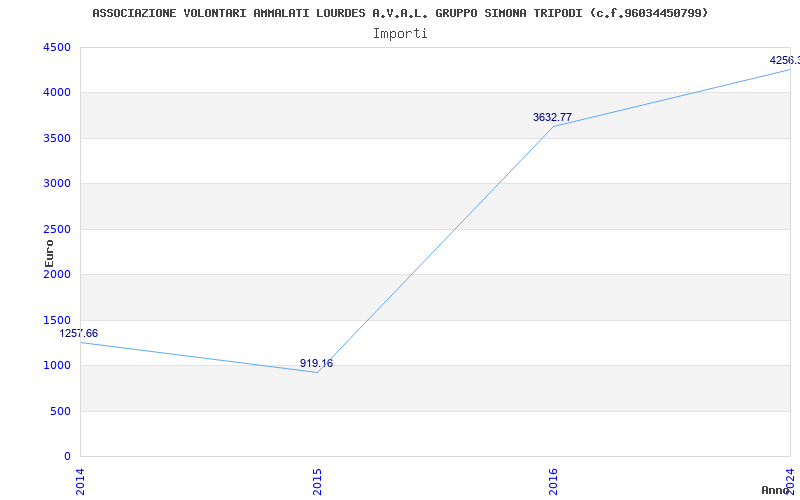
Task: Click the y-axis value 3000
Action: pyautogui.click(x=57, y=184)
